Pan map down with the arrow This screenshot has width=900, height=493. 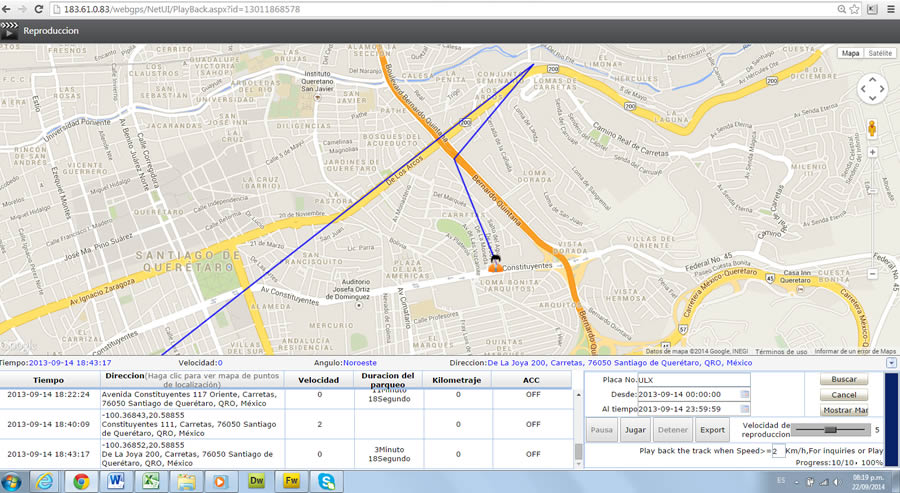click(872, 98)
